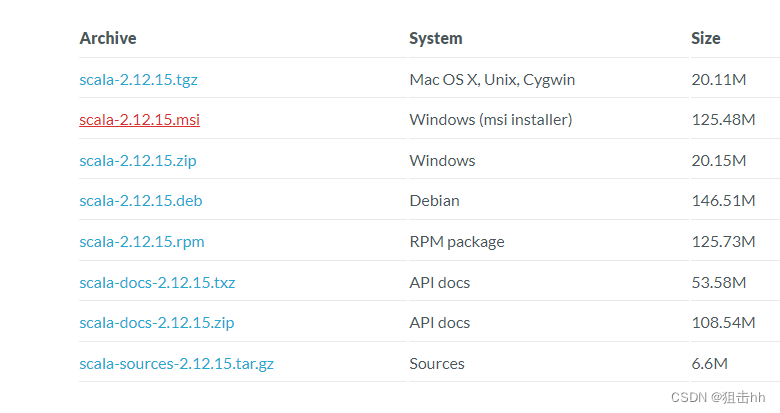The image size is (780, 413).
Task: Select the 108.54M size value
Action: point(723,323)
